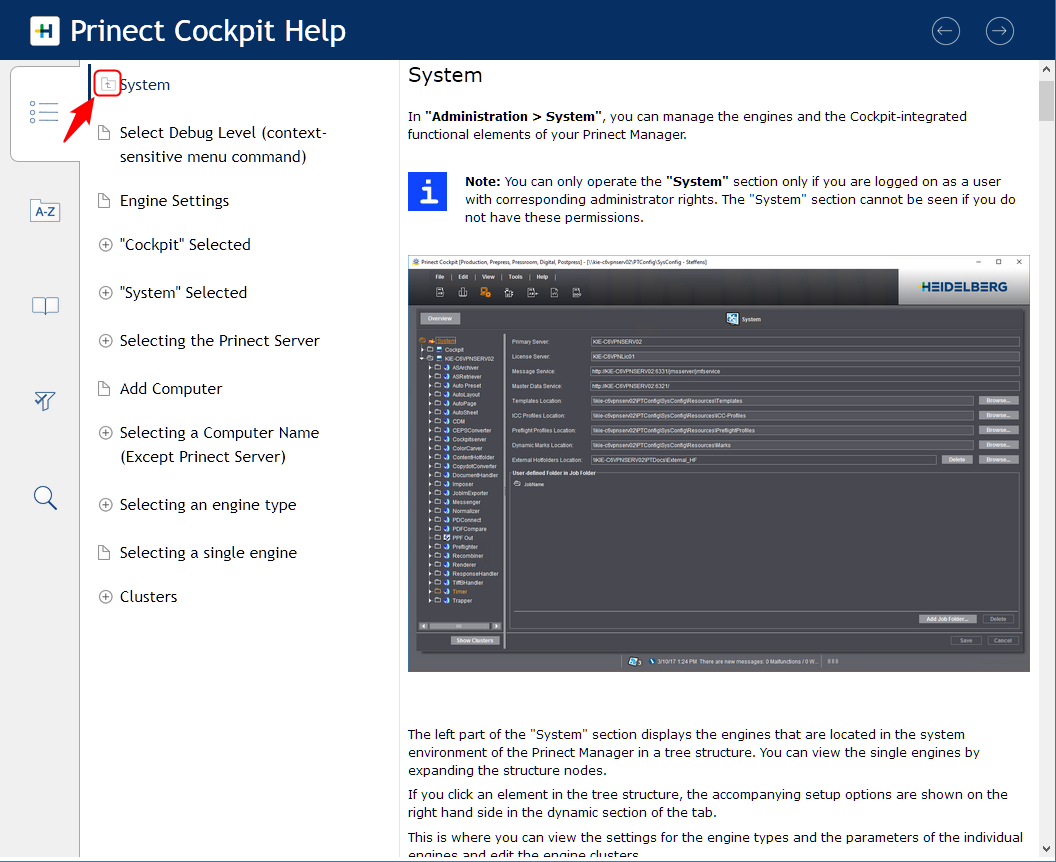Open Selecting a single engine topic

click(208, 553)
